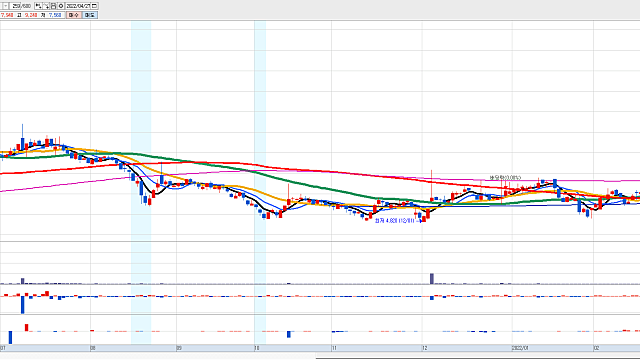Click the blue 매도 sell button
Image resolution: width=640 pixels, height=360 pixels.
point(90,15)
